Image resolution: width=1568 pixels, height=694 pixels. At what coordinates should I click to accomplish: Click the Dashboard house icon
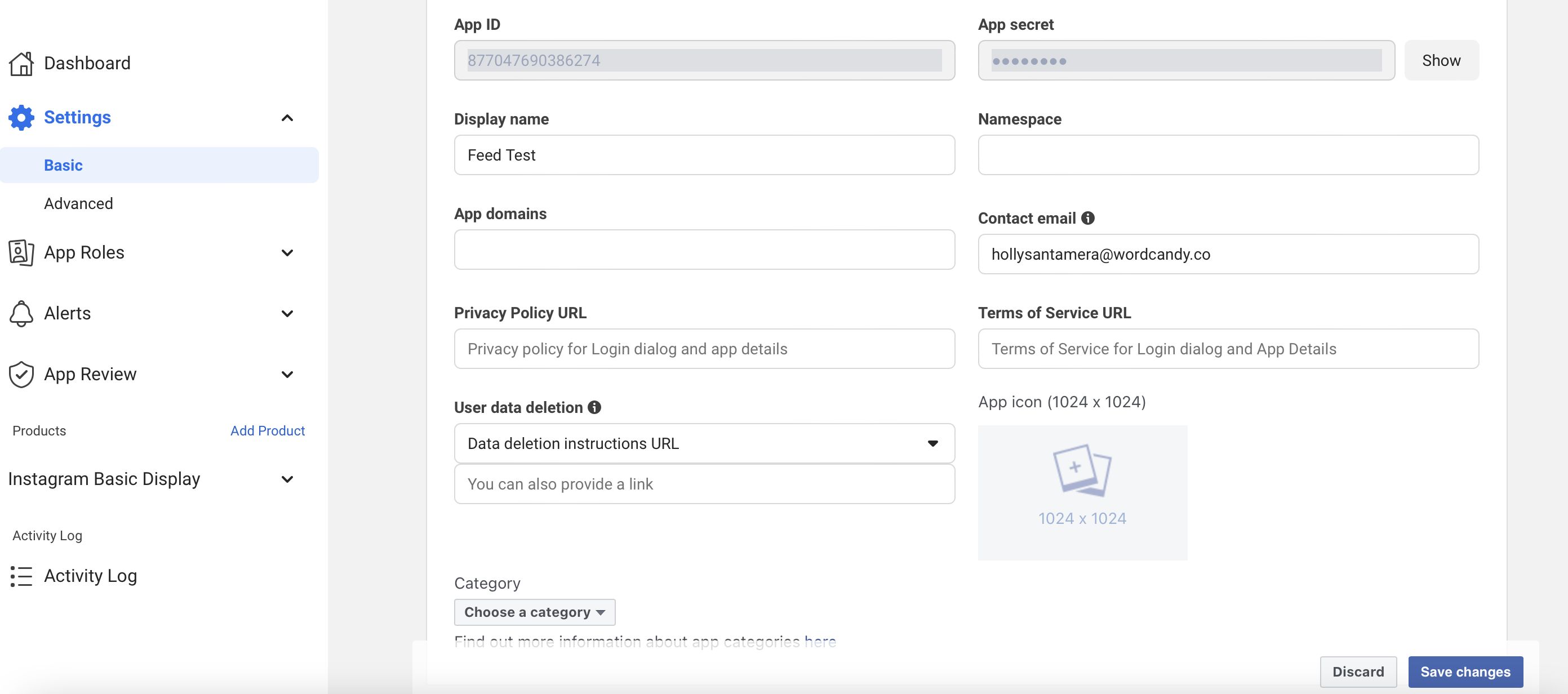coord(21,63)
